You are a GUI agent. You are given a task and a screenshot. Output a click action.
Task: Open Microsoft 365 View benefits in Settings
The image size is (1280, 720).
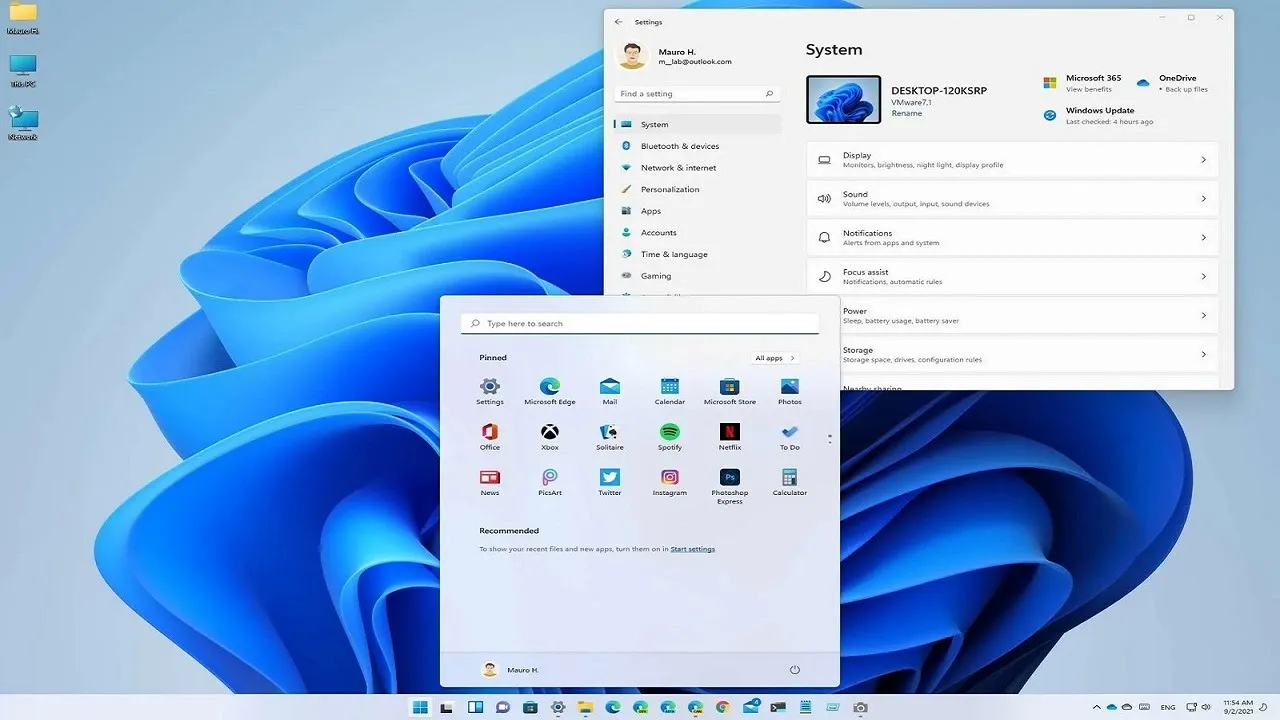click(1082, 83)
